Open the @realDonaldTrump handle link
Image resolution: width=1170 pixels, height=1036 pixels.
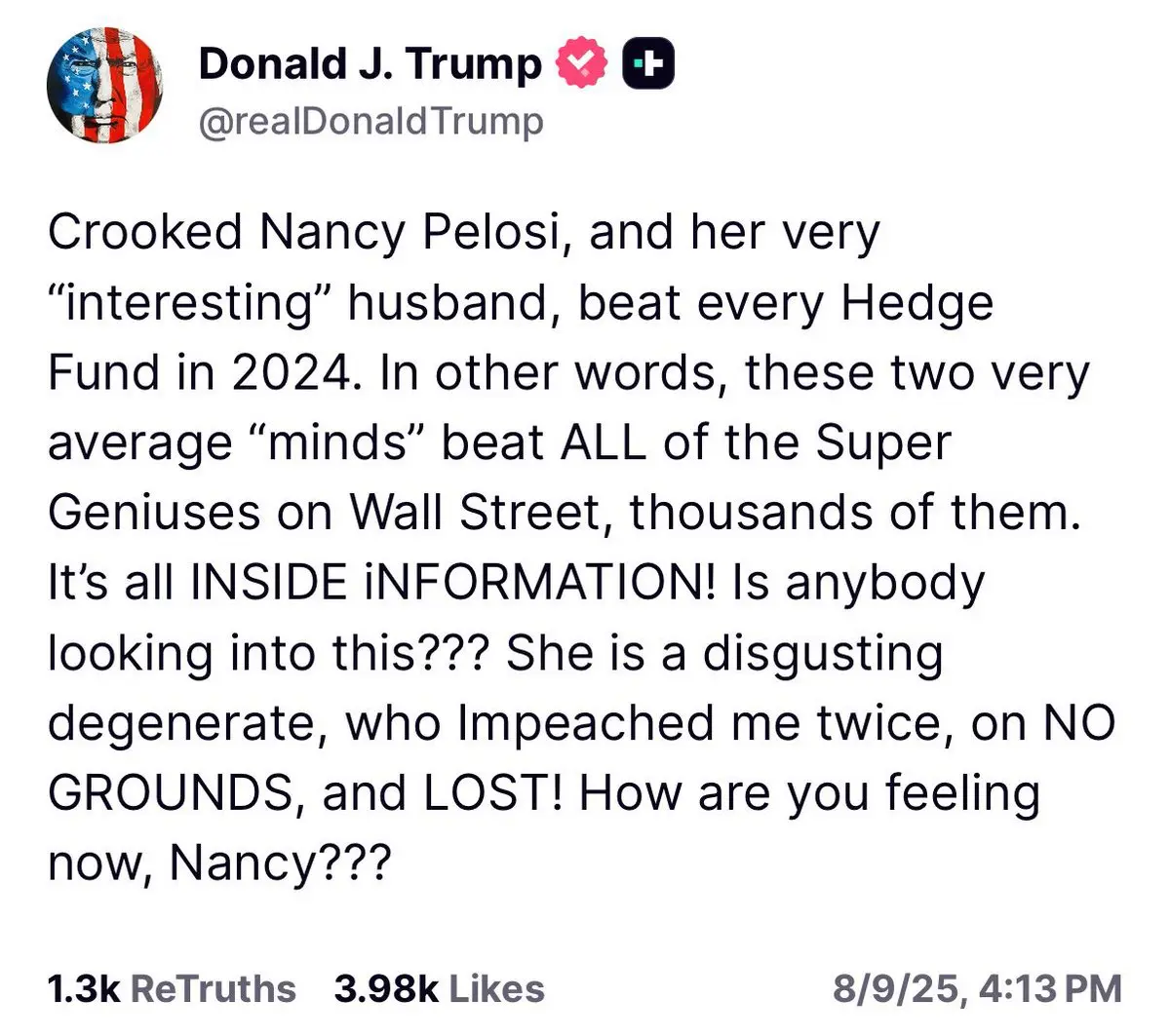[370, 122]
